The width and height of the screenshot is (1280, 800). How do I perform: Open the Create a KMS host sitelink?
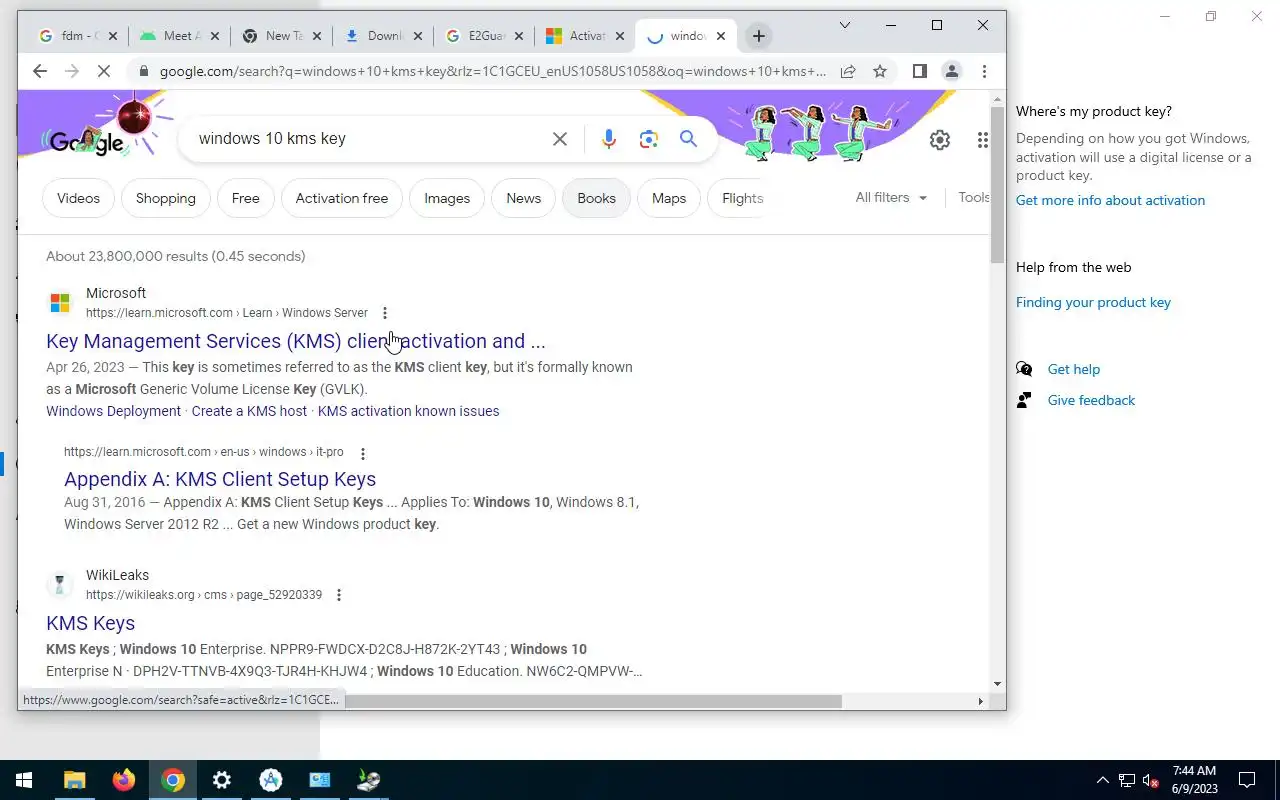coord(249,411)
